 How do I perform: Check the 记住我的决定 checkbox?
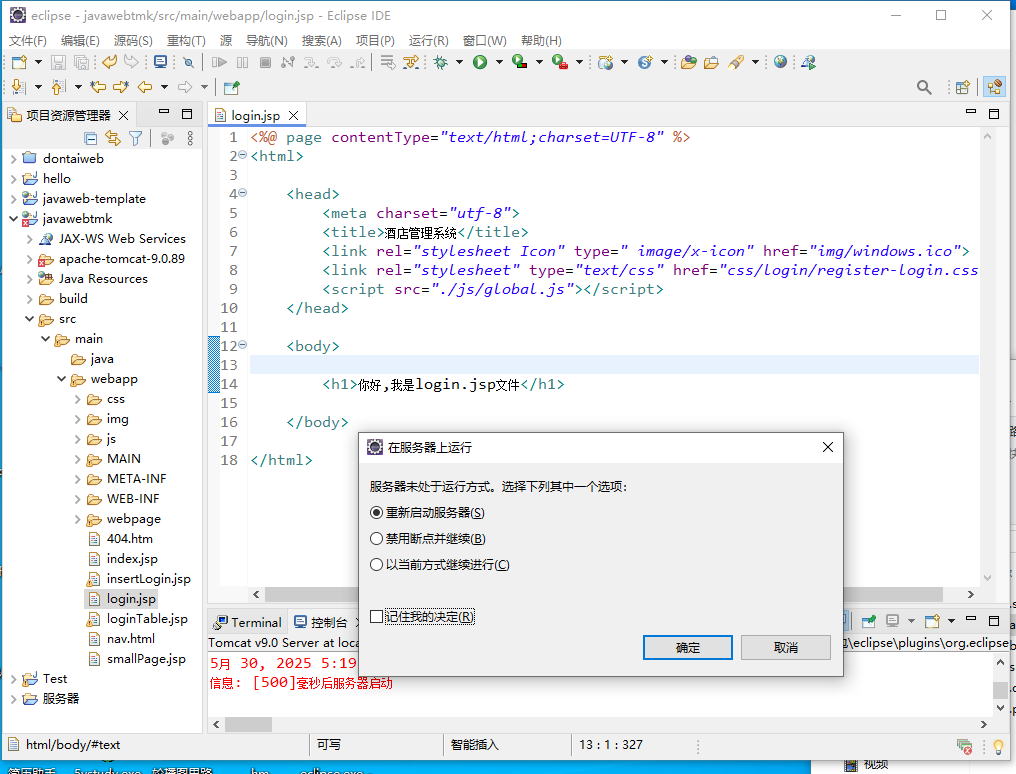(x=376, y=617)
